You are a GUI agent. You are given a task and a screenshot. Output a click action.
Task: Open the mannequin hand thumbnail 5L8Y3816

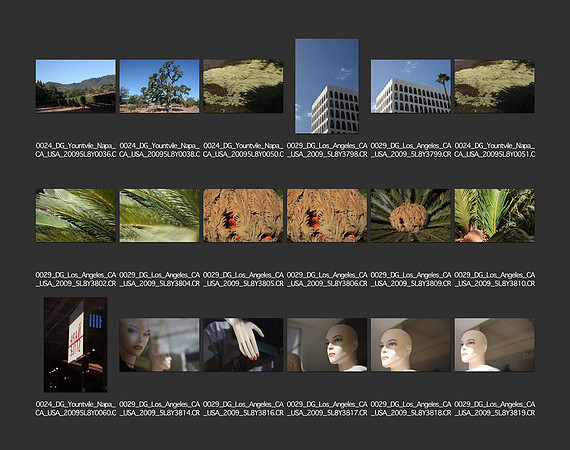pyautogui.click(x=243, y=345)
